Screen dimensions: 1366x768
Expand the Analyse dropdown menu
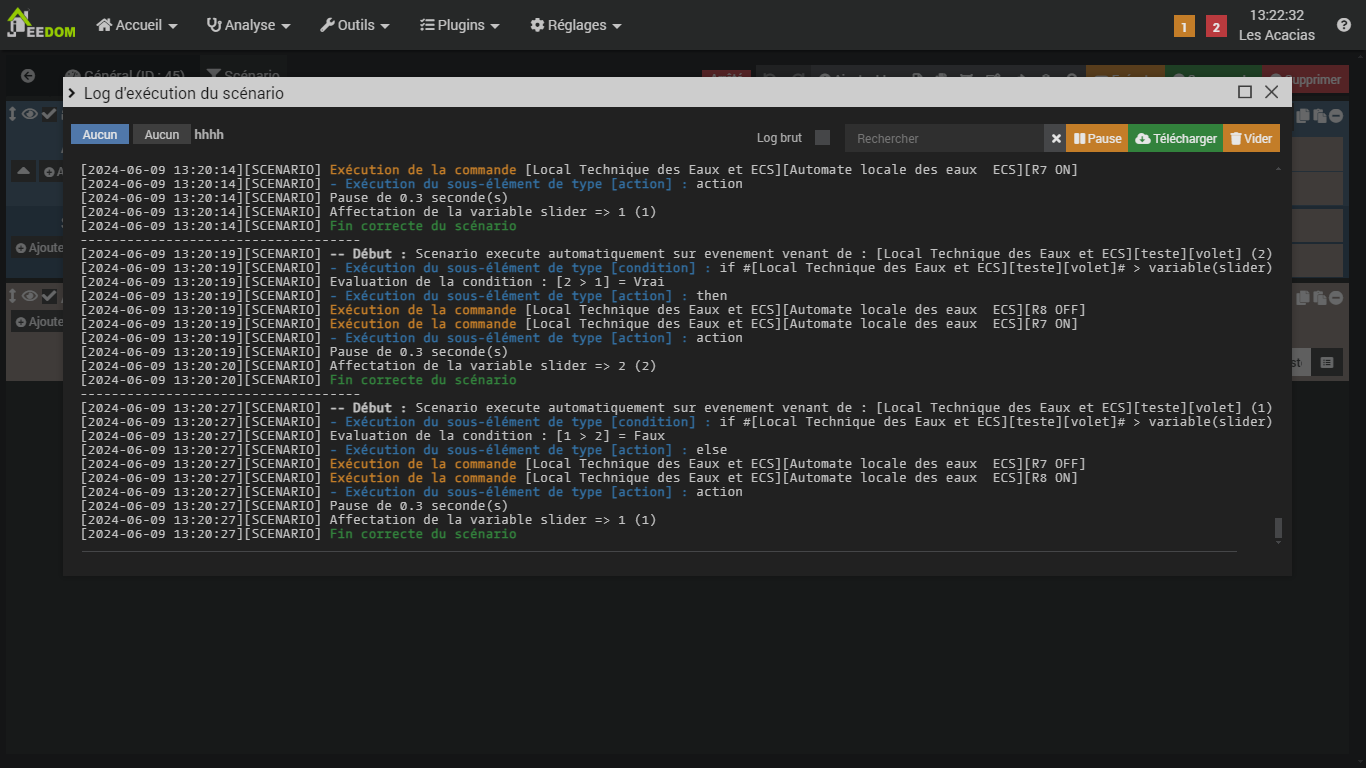pos(248,25)
